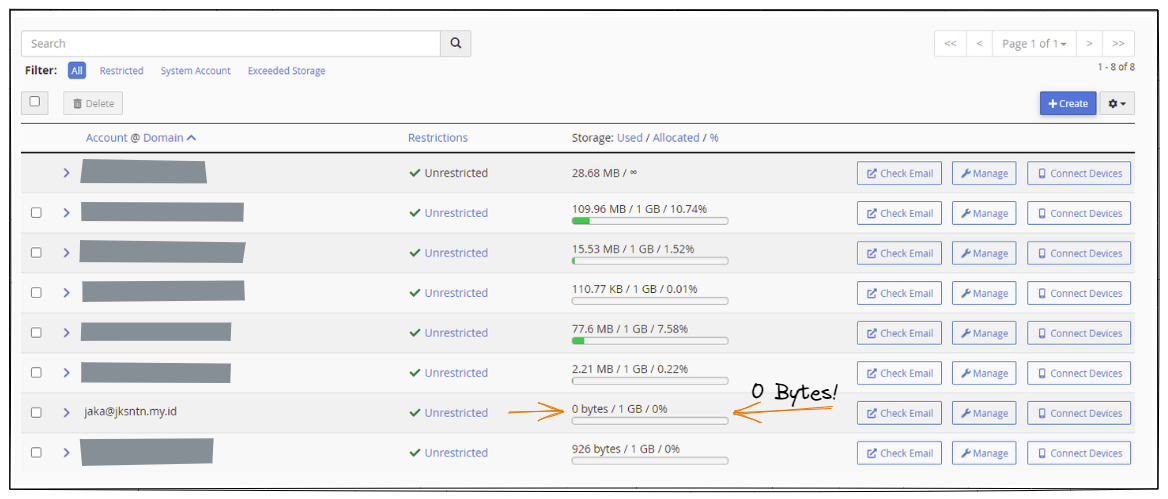The width and height of the screenshot is (1168, 499).
Task: Click the next page arrow
Action: (x=1089, y=44)
